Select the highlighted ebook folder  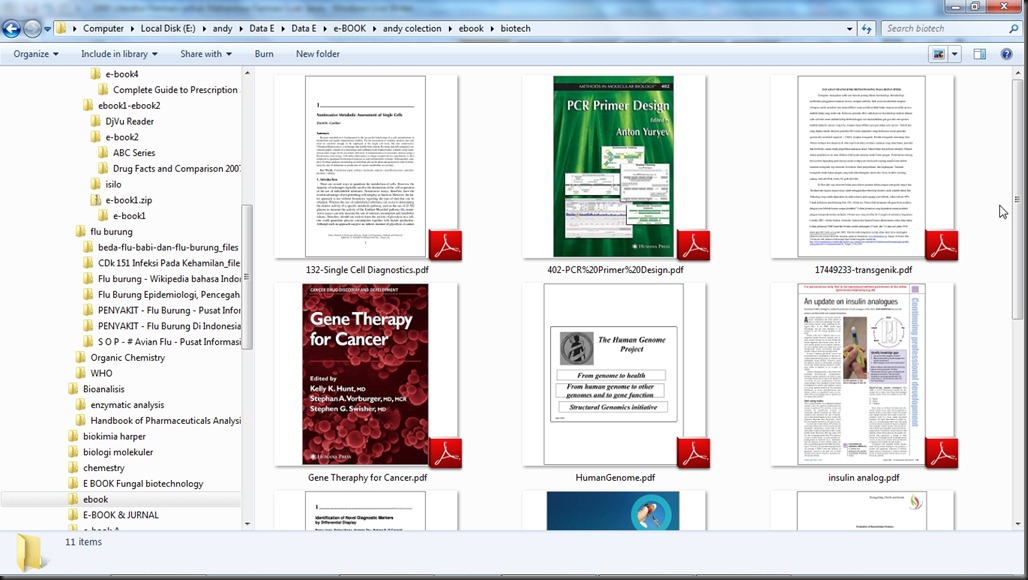121,499
